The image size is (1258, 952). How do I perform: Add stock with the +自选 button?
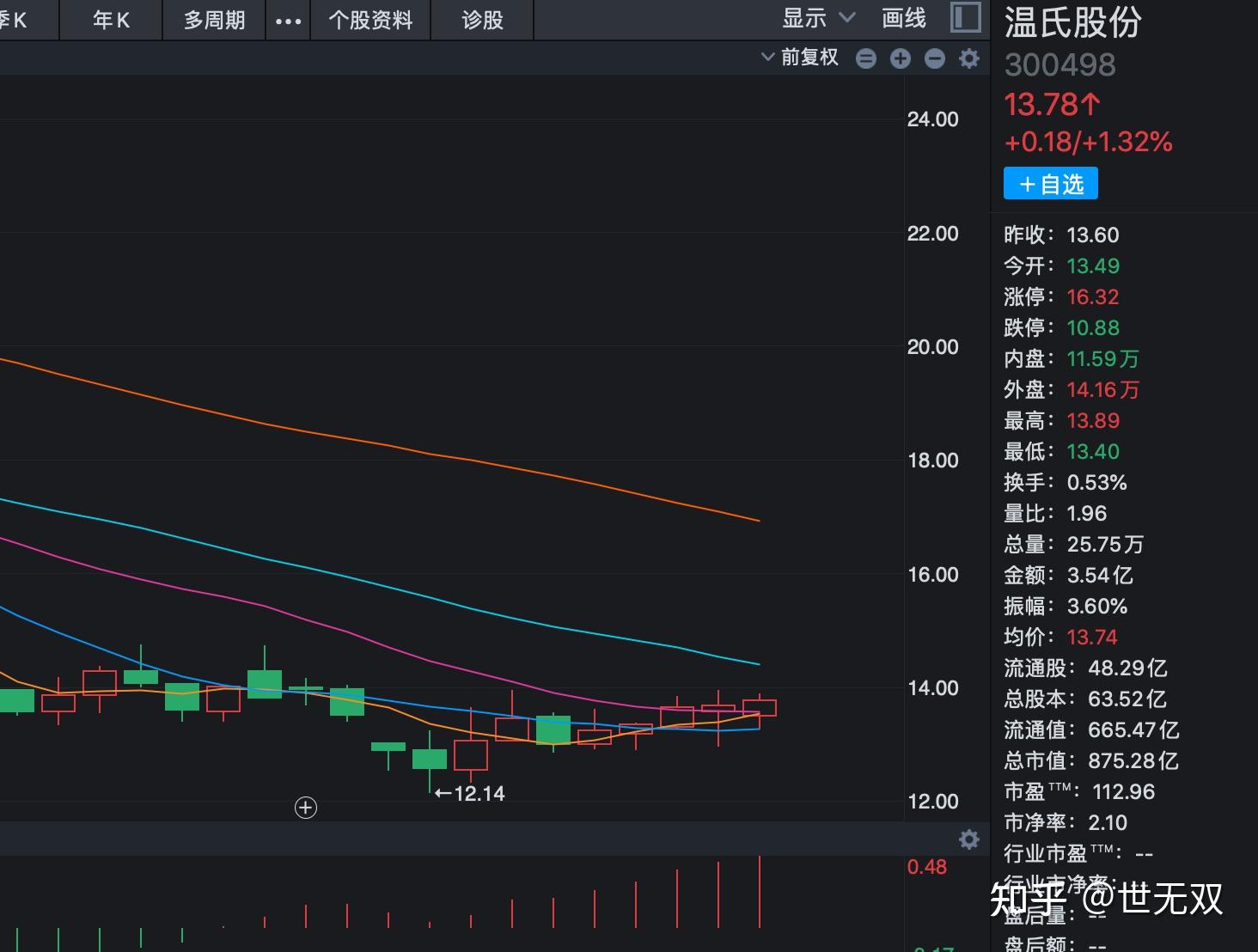pos(1051,184)
